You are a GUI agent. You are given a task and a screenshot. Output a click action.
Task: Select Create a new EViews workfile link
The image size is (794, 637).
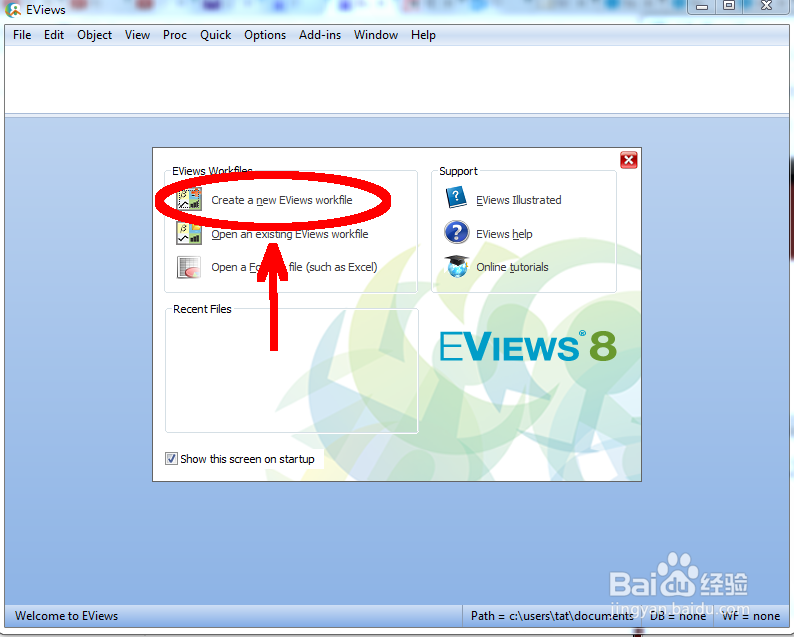(282, 200)
